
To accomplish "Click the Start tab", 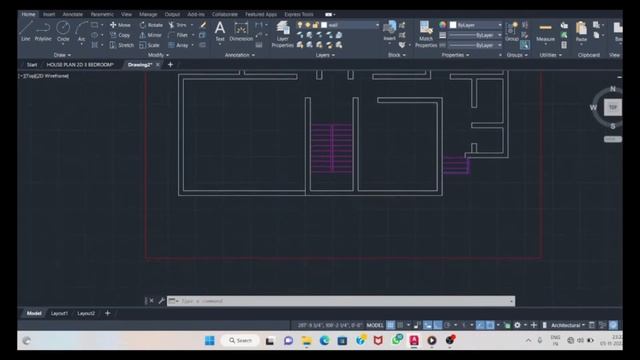I will pos(32,64).
